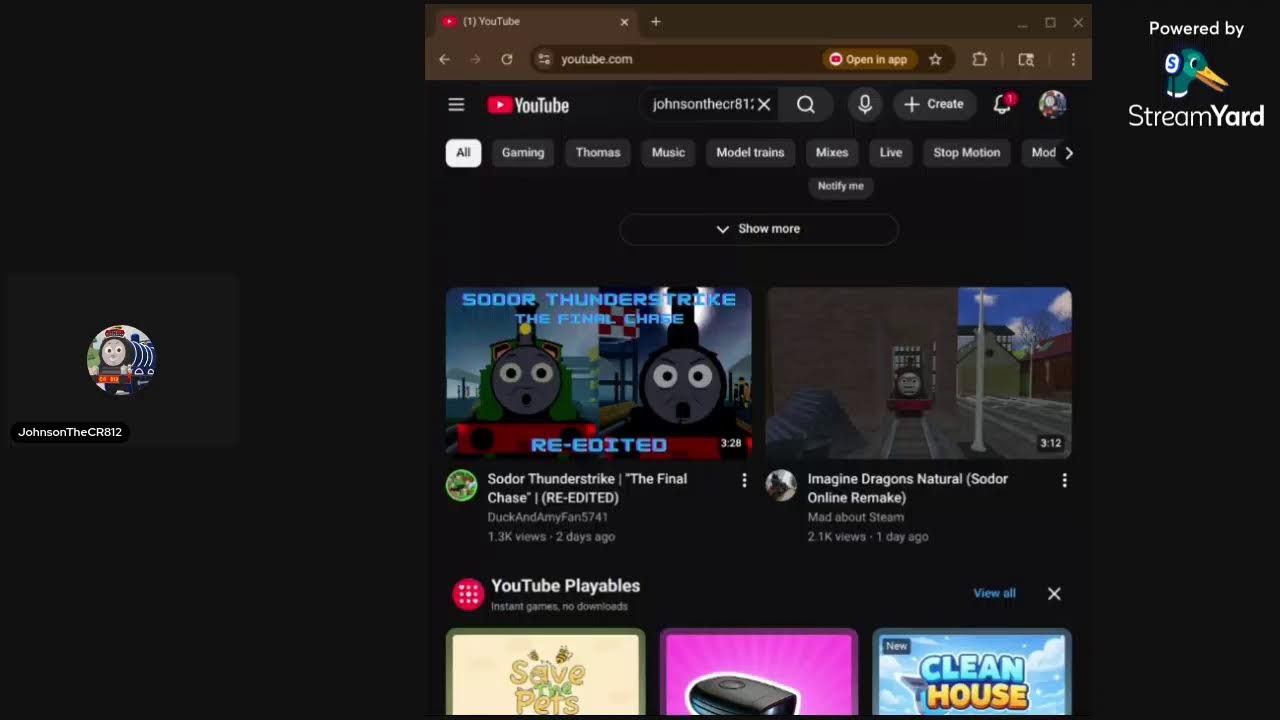Open the YouTube hamburger guide menu
The width and height of the screenshot is (1280, 720).
point(456,105)
